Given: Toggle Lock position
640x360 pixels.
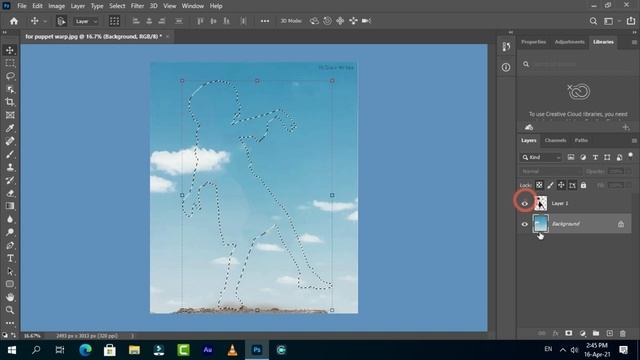Looking at the screenshot, I should [561, 185].
